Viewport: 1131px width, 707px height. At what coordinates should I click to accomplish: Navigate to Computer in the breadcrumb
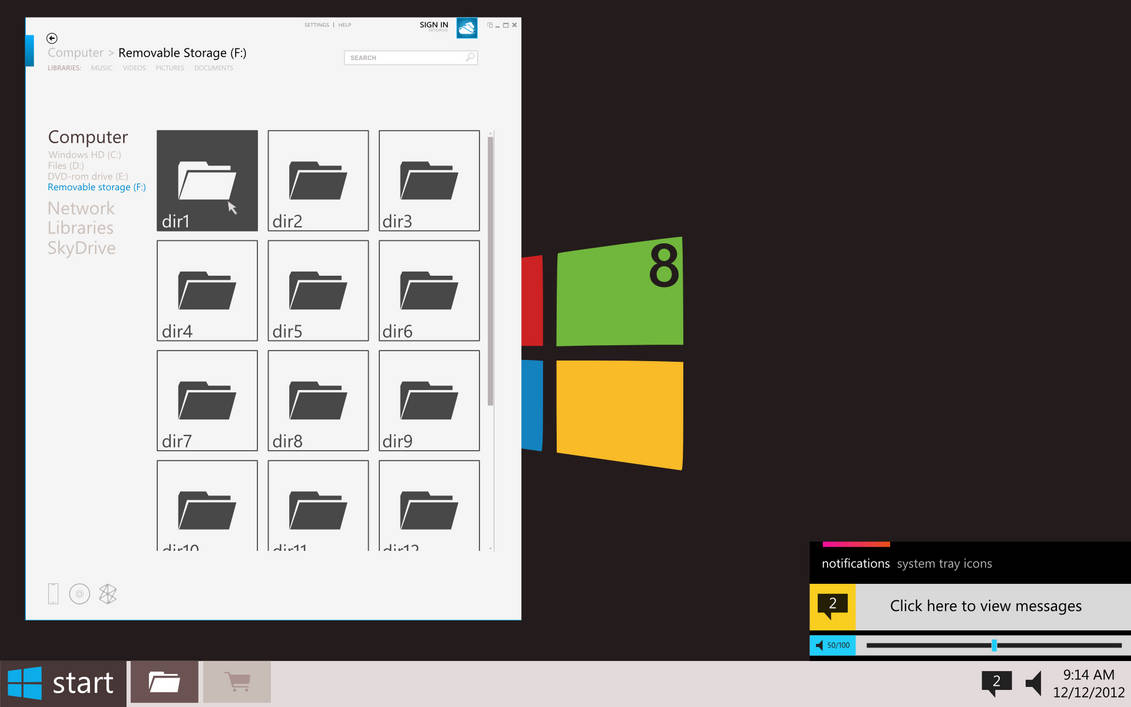click(x=76, y=53)
